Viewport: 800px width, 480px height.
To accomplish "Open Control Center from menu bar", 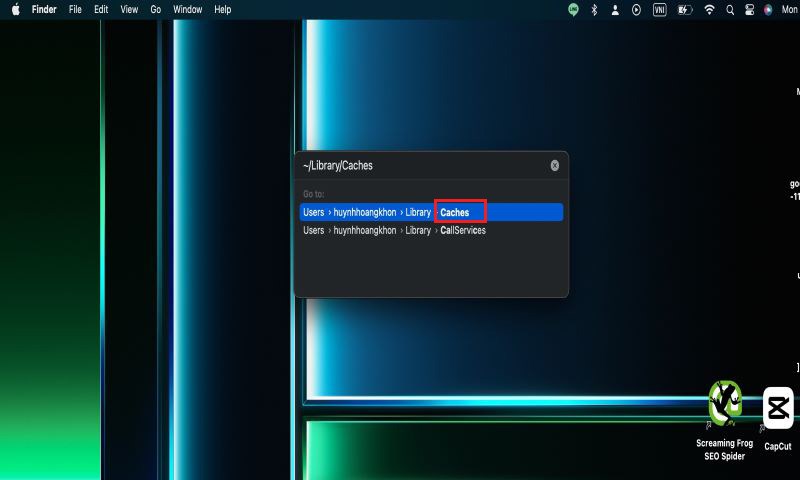I will pyautogui.click(x=749, y=9).
